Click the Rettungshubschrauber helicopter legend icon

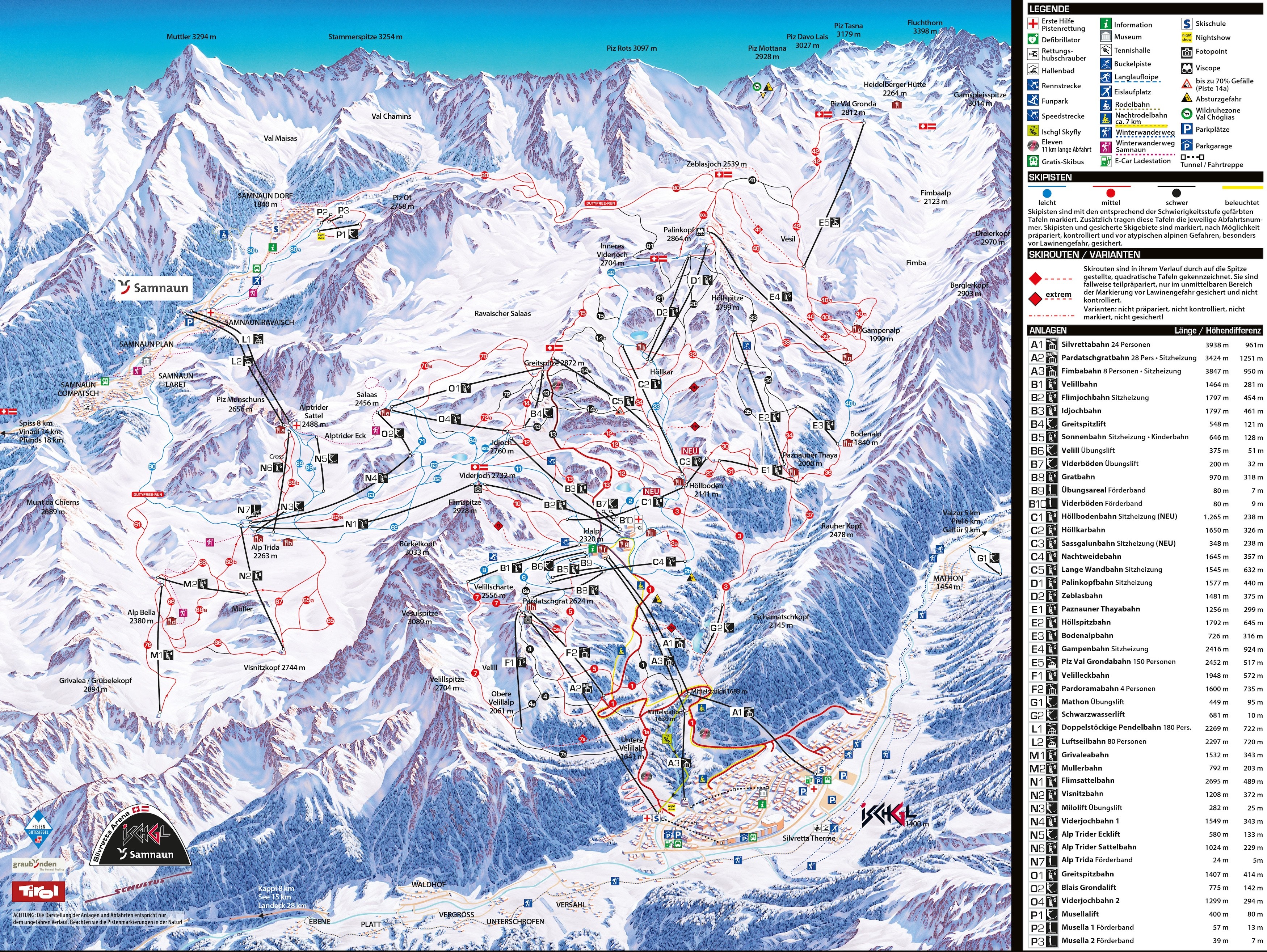click(1033, 54)
